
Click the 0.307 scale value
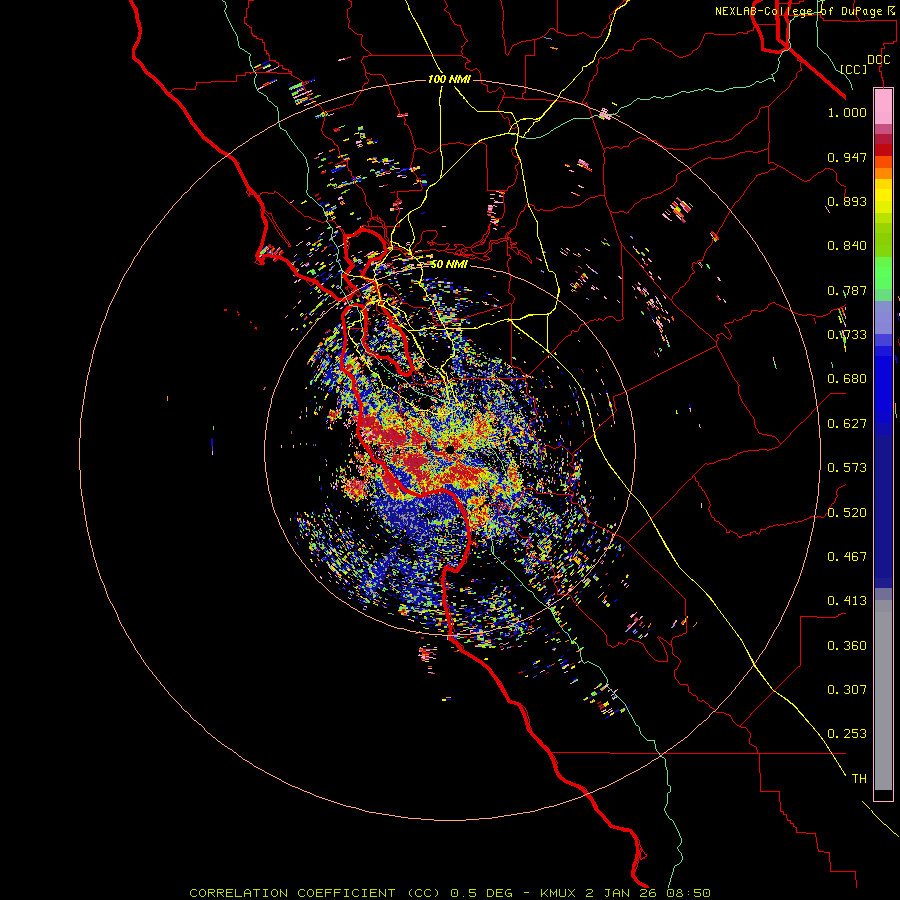pyautogui.click(x=847, y=690)
